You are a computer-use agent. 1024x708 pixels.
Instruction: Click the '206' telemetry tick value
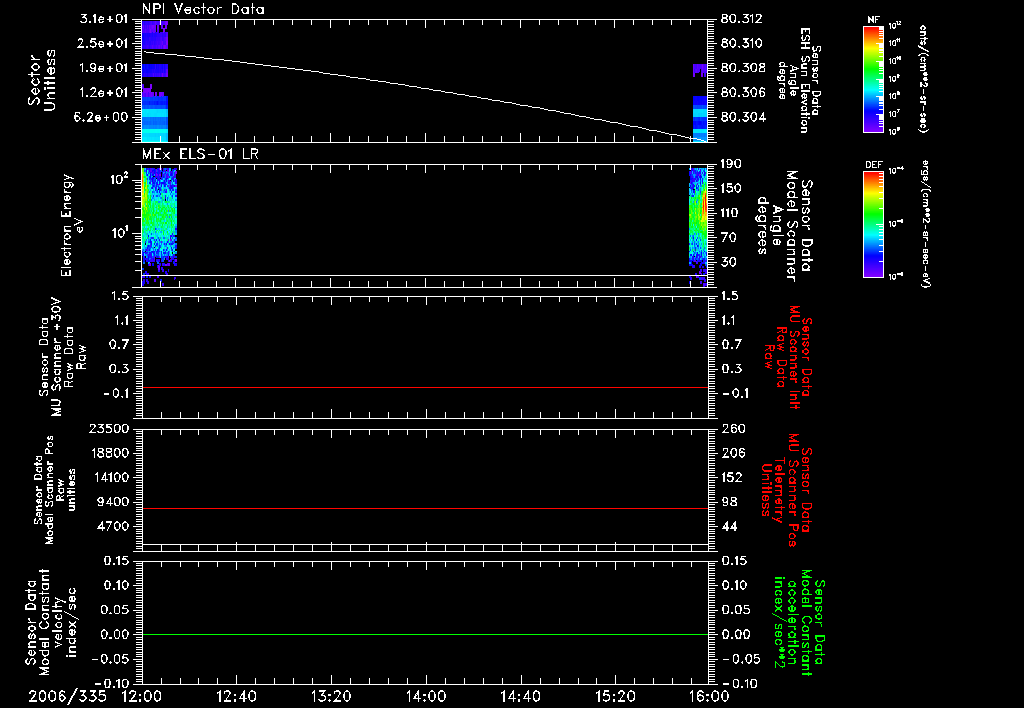coord(732,453)
